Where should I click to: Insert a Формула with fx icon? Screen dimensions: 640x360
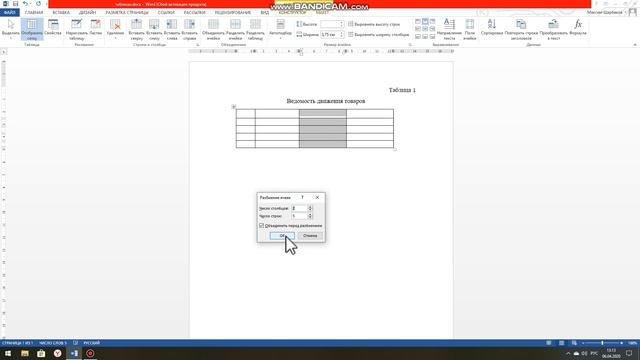click(x=578, y=28)
